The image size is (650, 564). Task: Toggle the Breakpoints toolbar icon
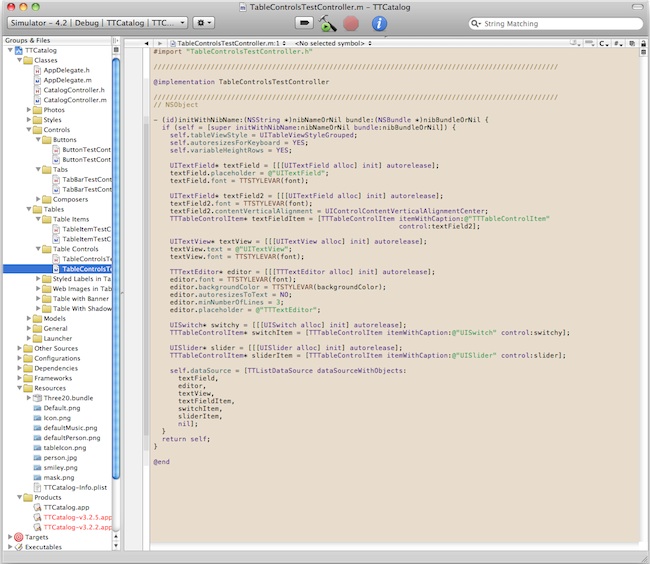point(304,22)
